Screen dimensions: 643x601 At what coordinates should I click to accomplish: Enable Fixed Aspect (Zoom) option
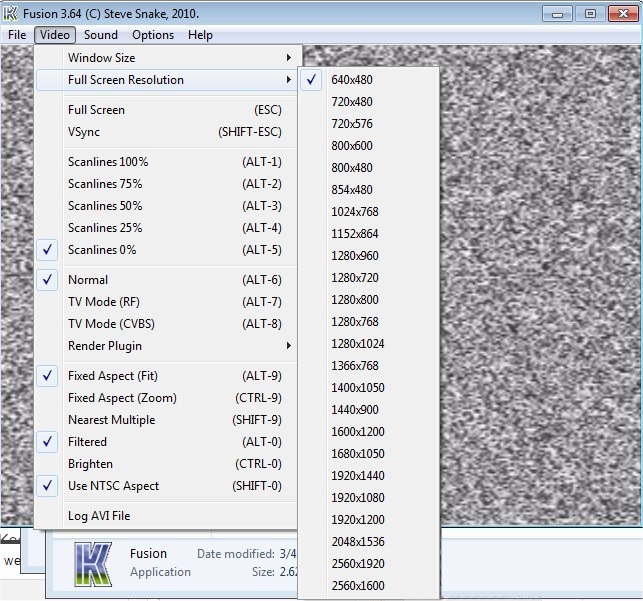[122, 398]
